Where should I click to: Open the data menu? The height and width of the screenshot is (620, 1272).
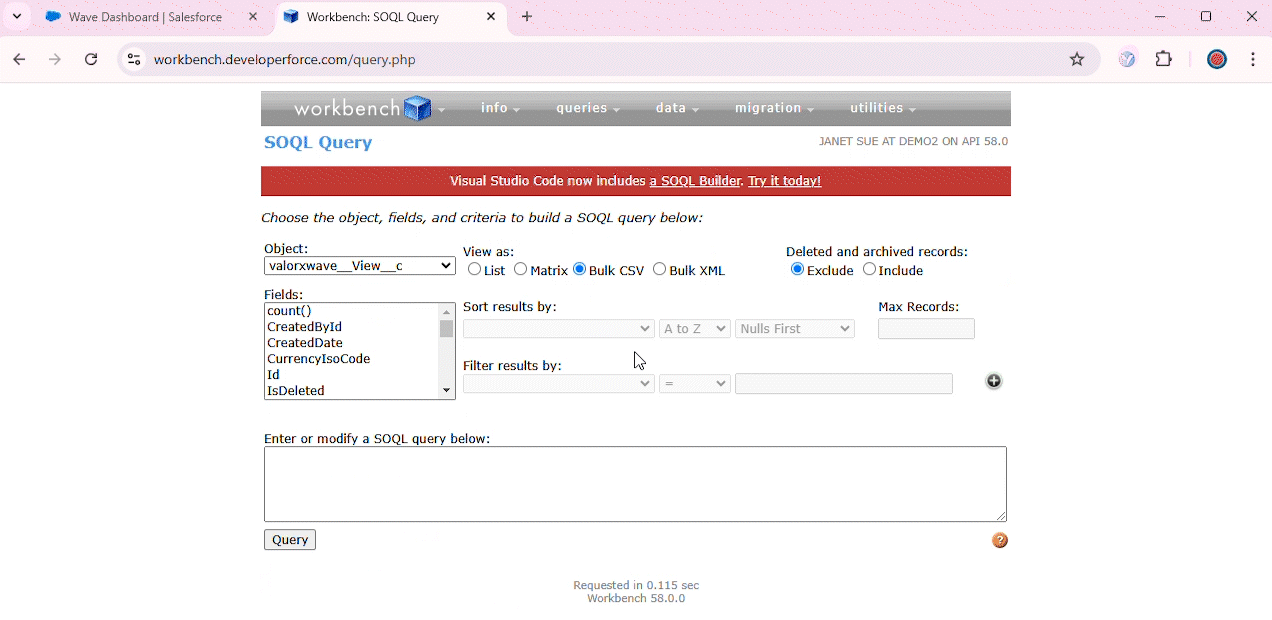pos(677,108)
